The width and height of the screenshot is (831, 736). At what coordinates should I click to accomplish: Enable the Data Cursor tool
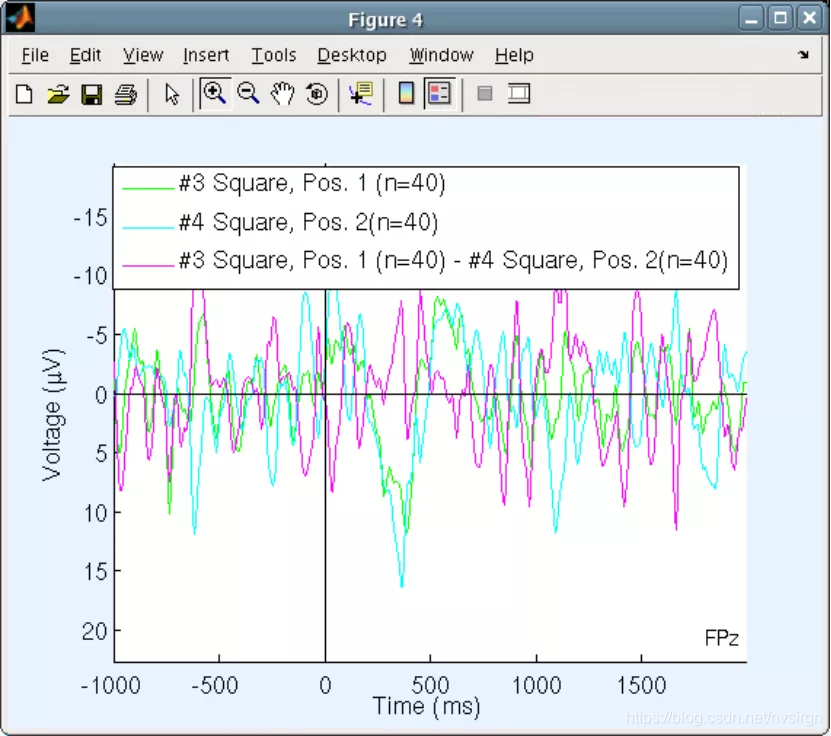(361, 94)
